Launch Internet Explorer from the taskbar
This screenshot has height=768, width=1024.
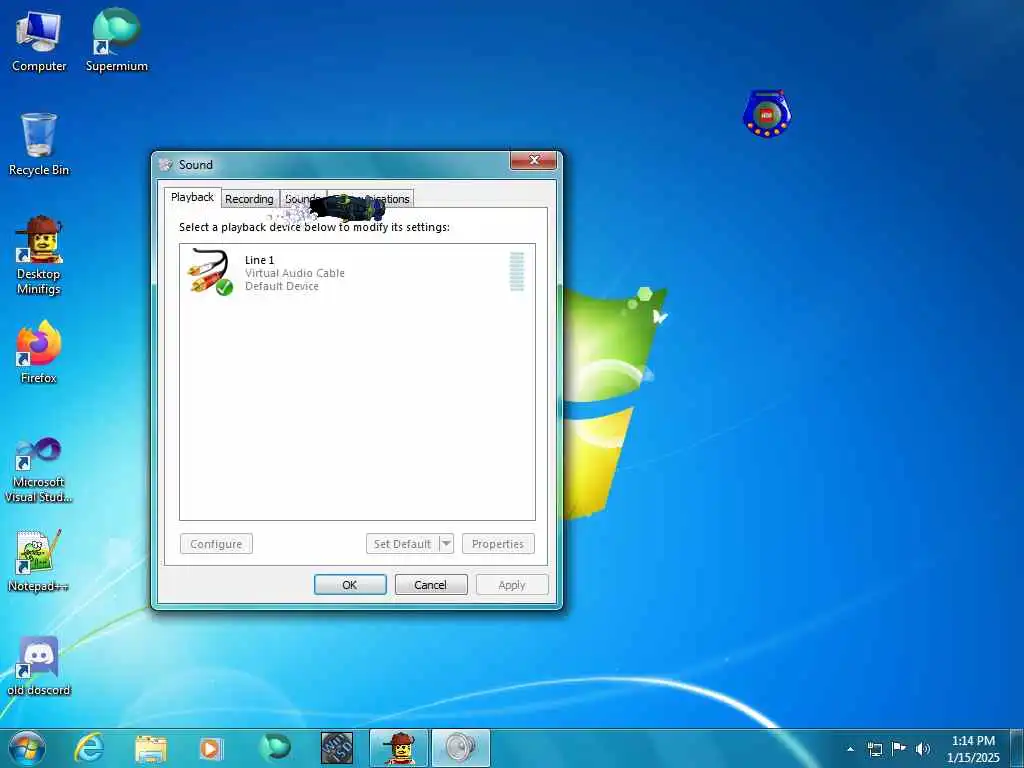(89, 748)
